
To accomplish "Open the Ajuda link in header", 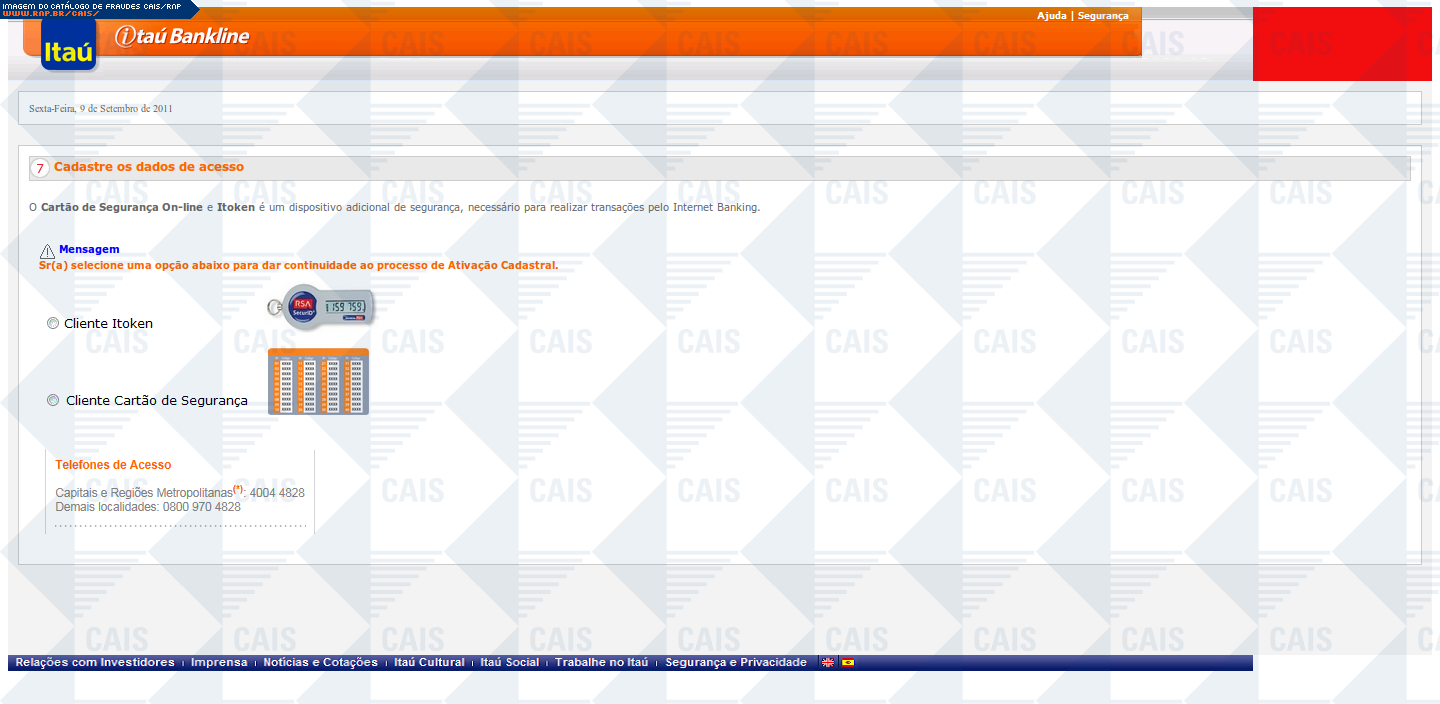I will tap(1051, 16).
